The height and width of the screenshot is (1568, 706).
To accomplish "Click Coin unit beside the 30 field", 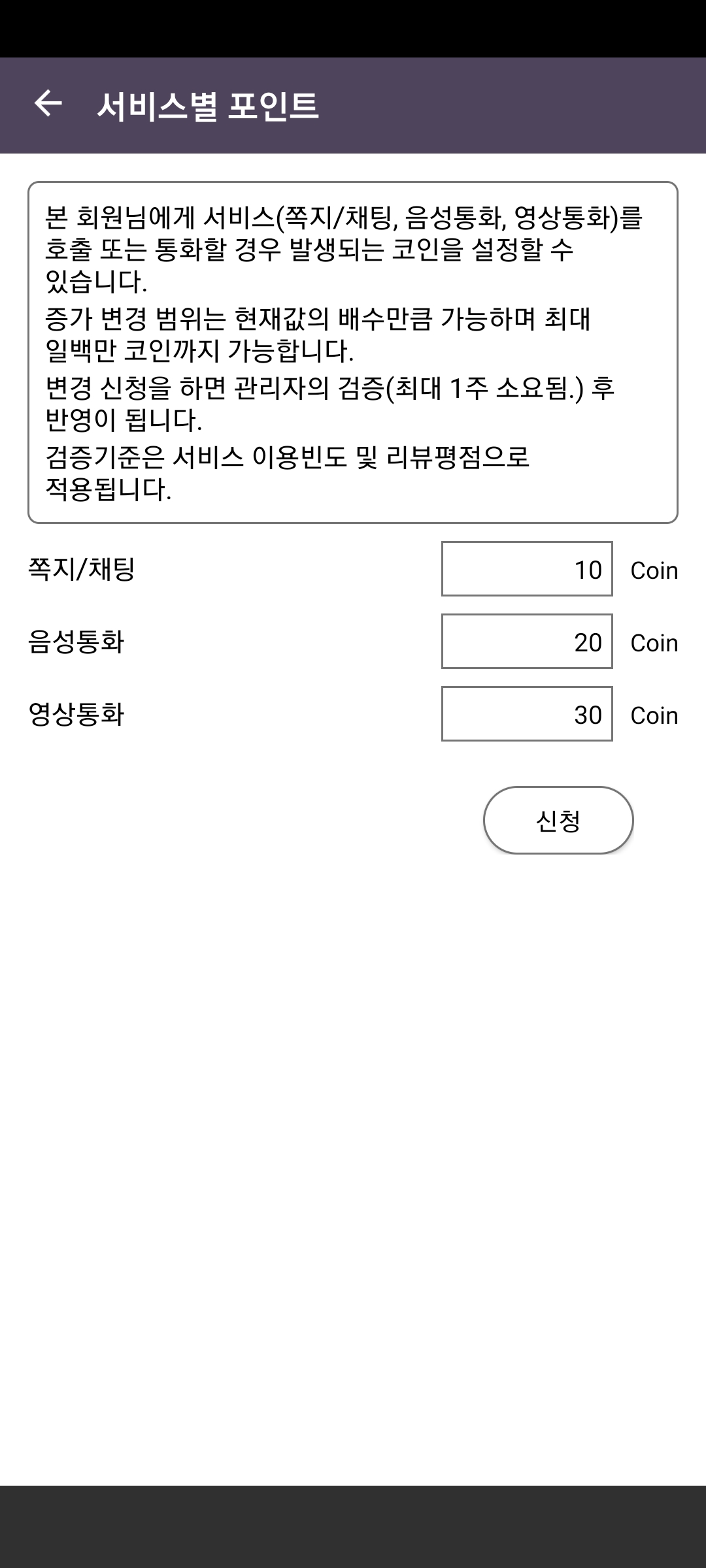I will 654,715.
